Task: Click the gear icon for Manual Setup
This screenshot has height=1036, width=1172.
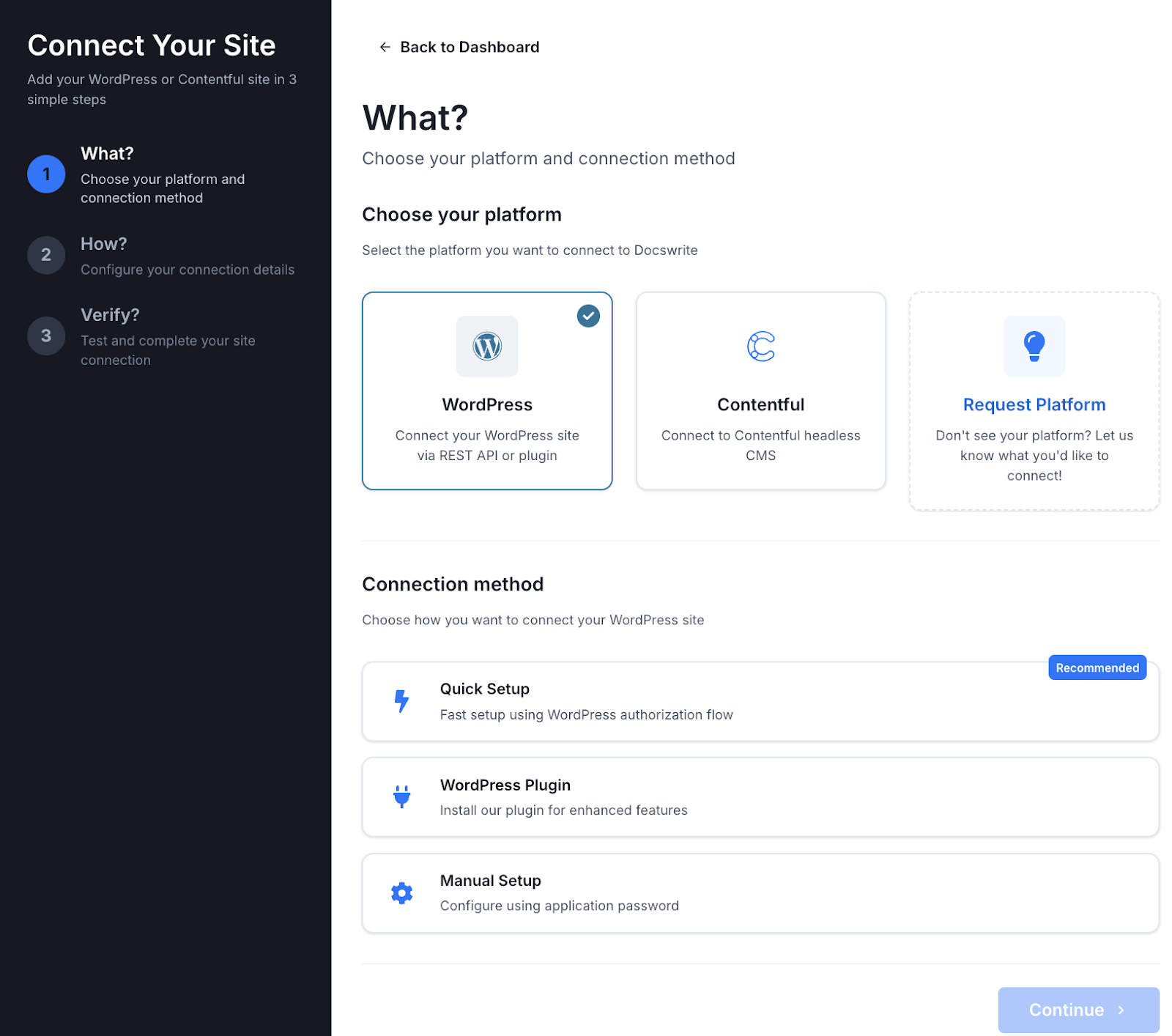Action: (401, 892)
